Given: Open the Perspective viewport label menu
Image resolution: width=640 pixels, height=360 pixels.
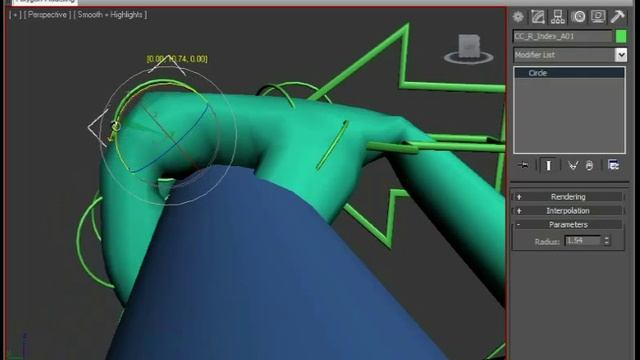Looking at the screenshot, I should click(47, 15).
